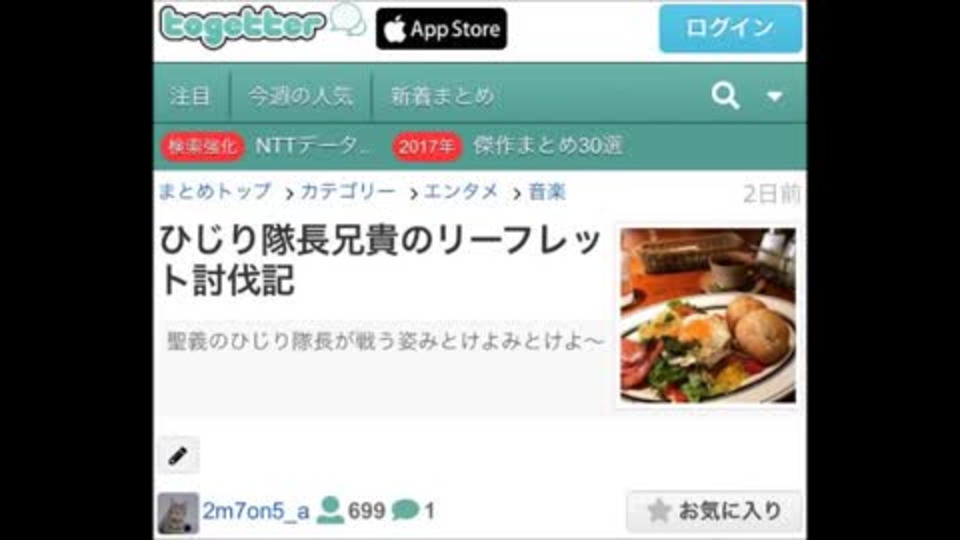Click the pencil edit icon
Viewport: 960px width, 540px height.
pyautogui.click(x=178, y=455)
